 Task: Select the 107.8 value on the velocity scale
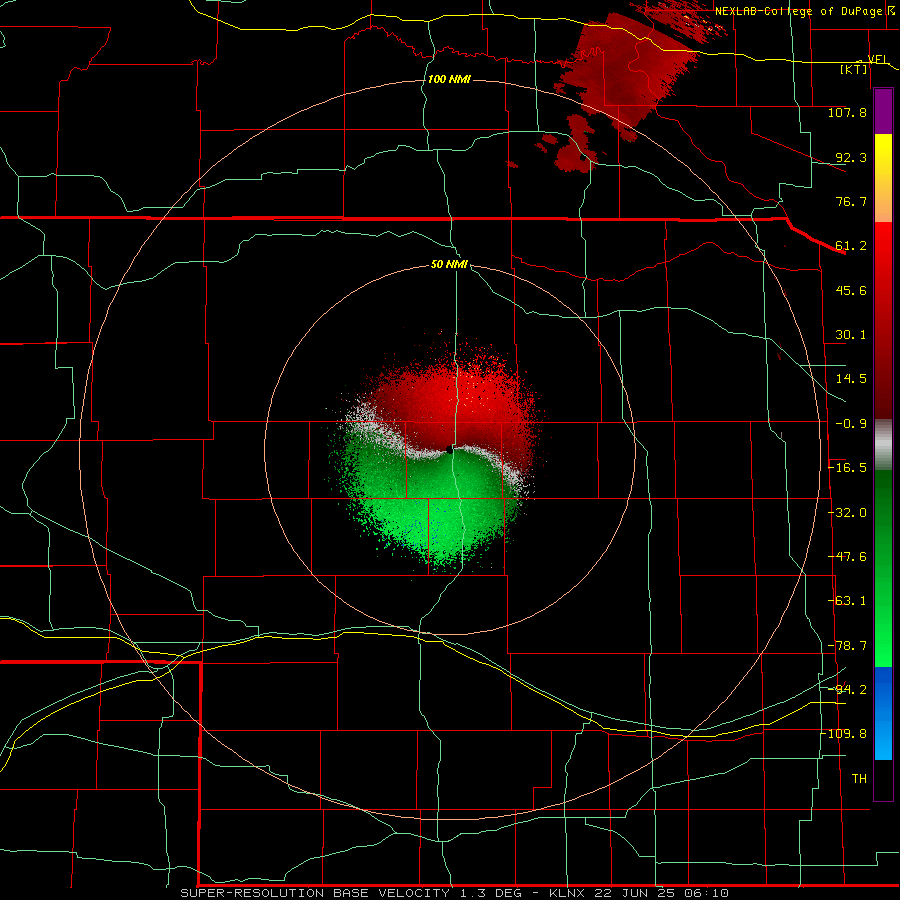[847, 112]
